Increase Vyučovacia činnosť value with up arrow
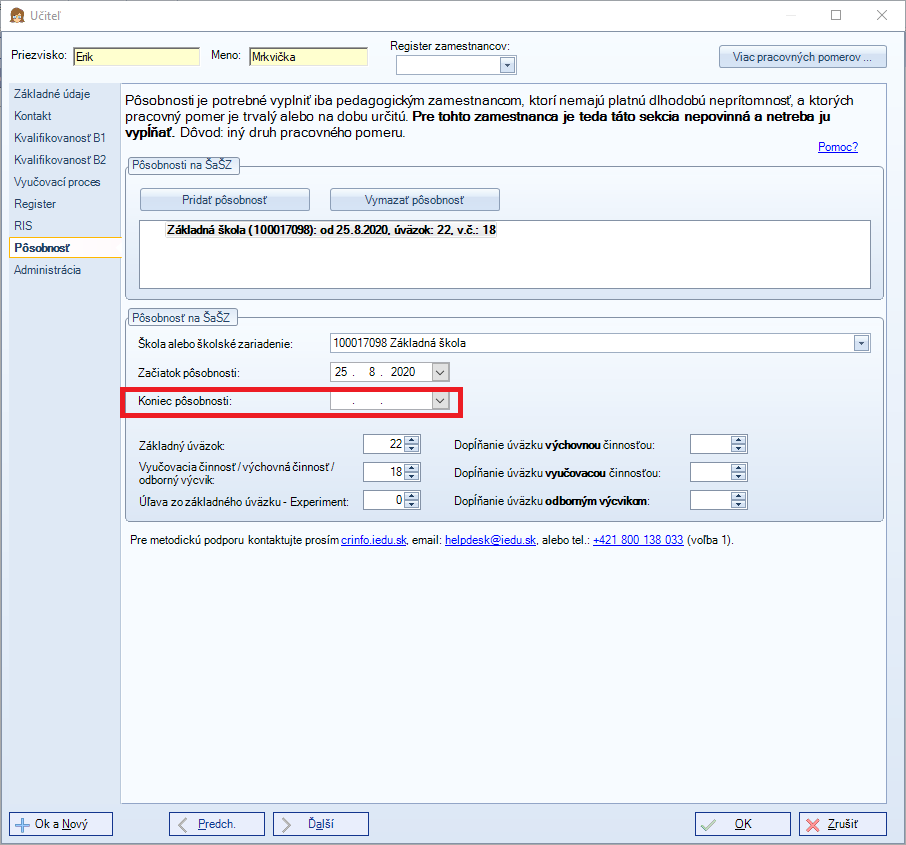This screenshot has width=906, height=845. (x=412, y=468)
